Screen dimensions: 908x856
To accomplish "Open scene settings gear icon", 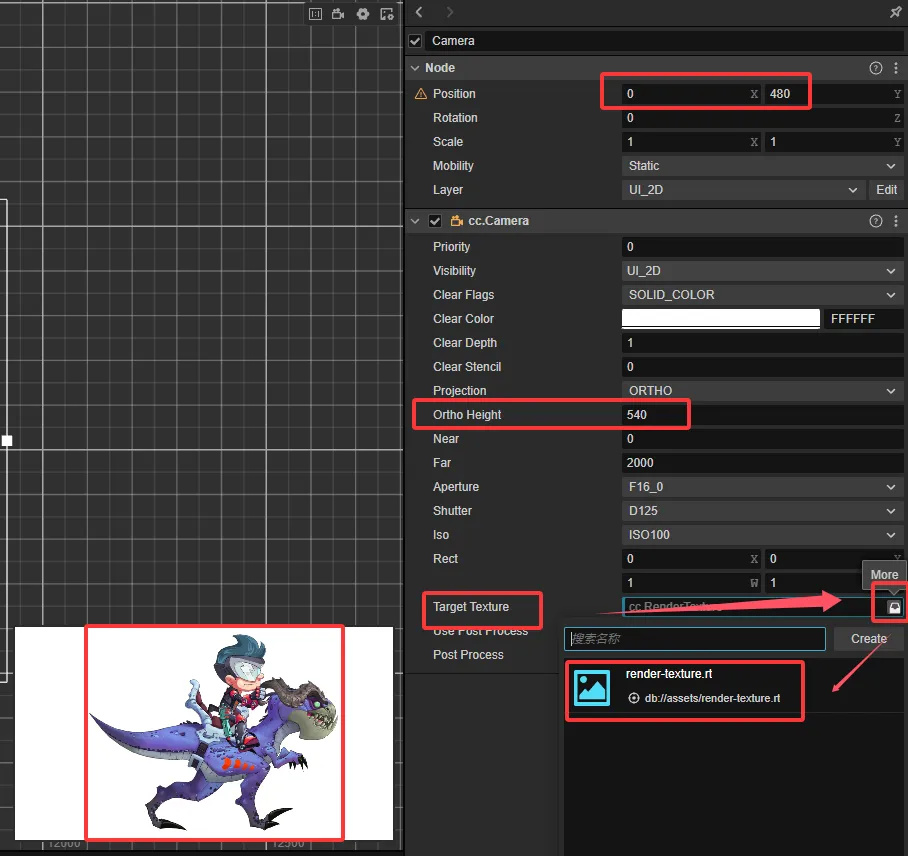I will pyautogui.click(x=363, y=14).
